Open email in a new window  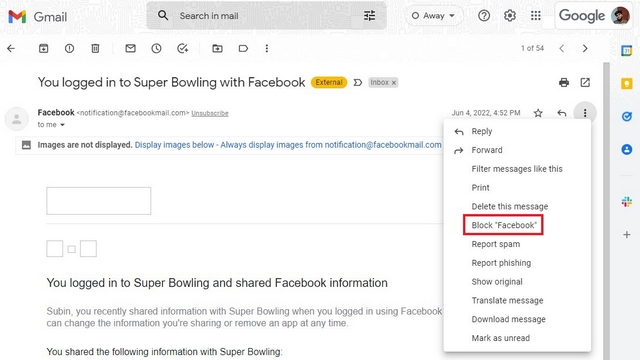(x=585, y=82)
